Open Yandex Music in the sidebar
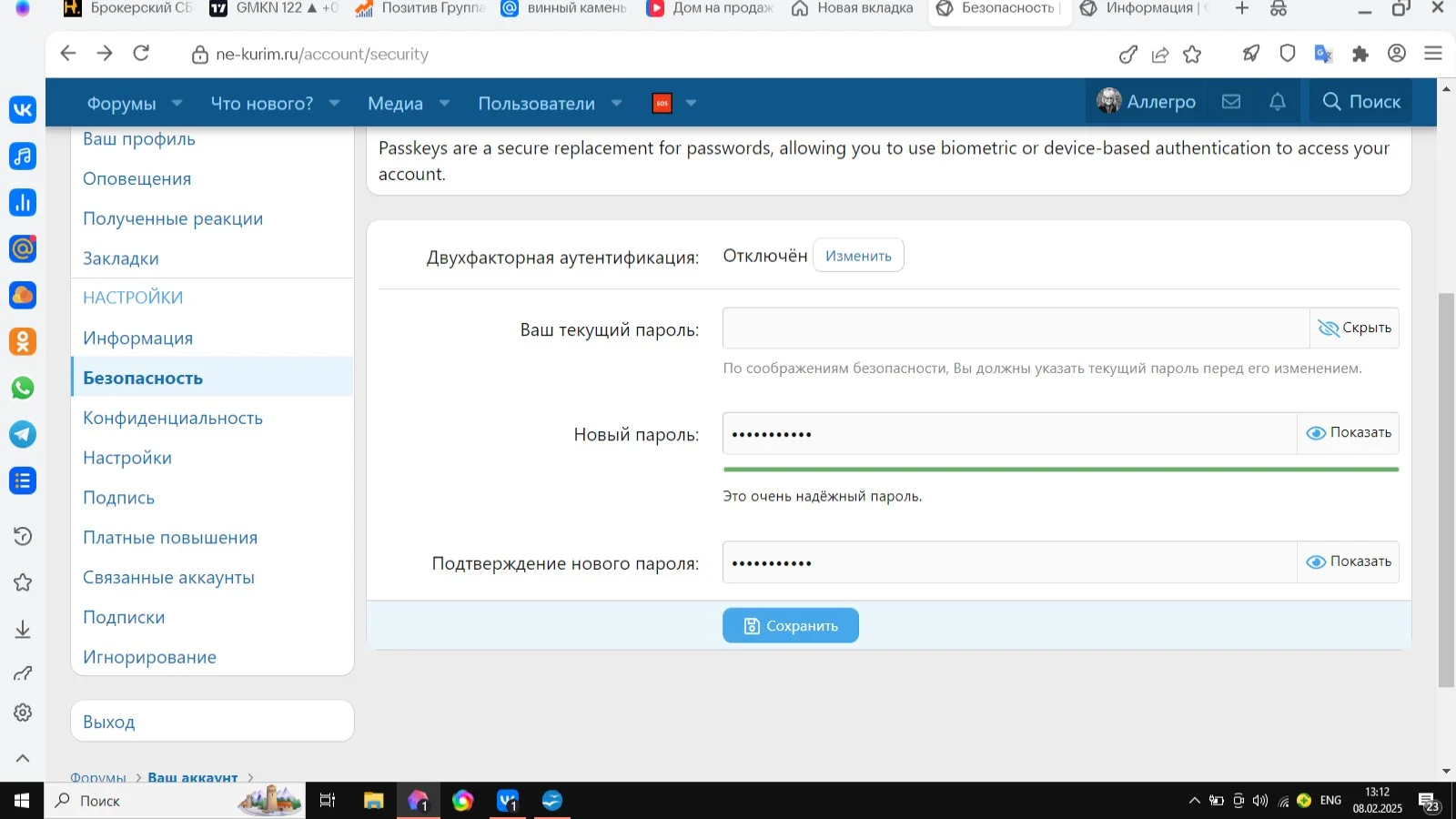Viewport: 1456px width, 819px height. point(22,156)
